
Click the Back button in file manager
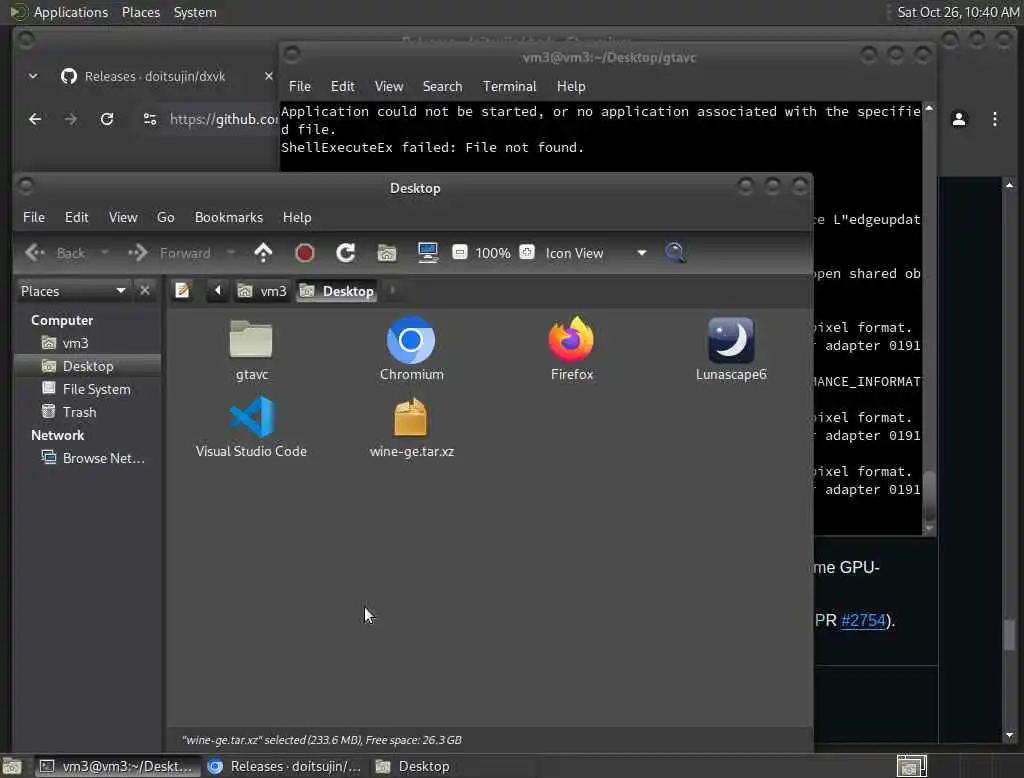tap(56, 253)
